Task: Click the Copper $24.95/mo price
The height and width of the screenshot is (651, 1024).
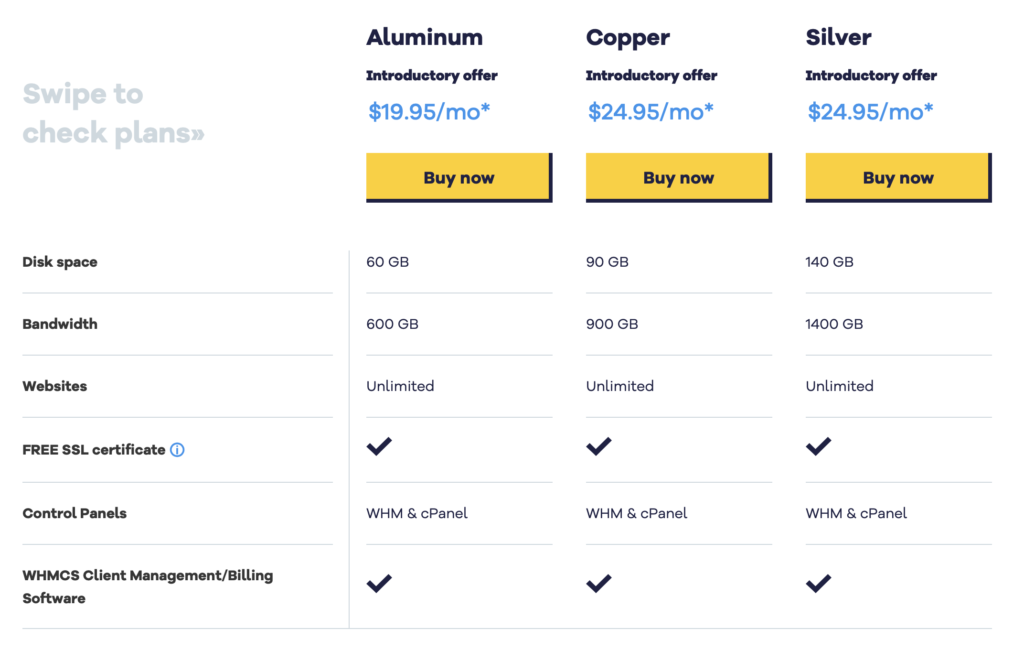Action: 650,112
